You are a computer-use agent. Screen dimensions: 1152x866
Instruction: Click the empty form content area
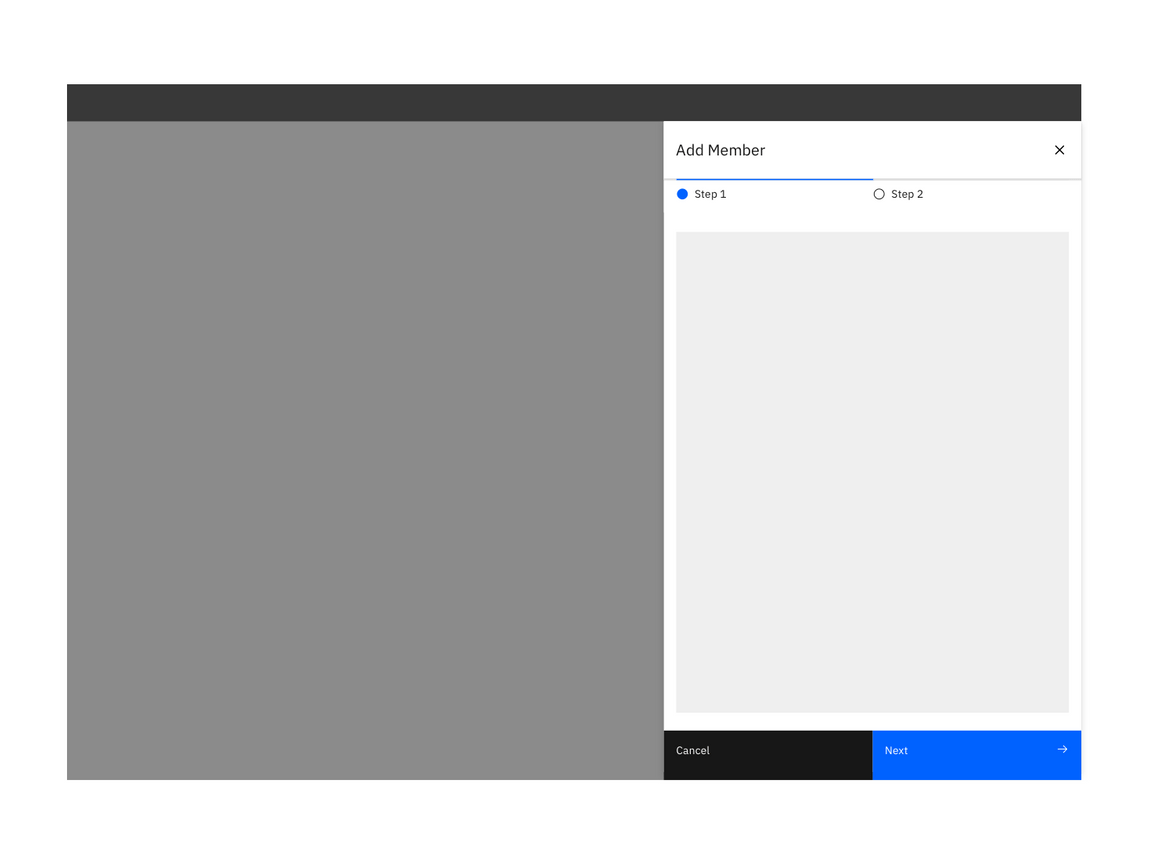(872, 470)
